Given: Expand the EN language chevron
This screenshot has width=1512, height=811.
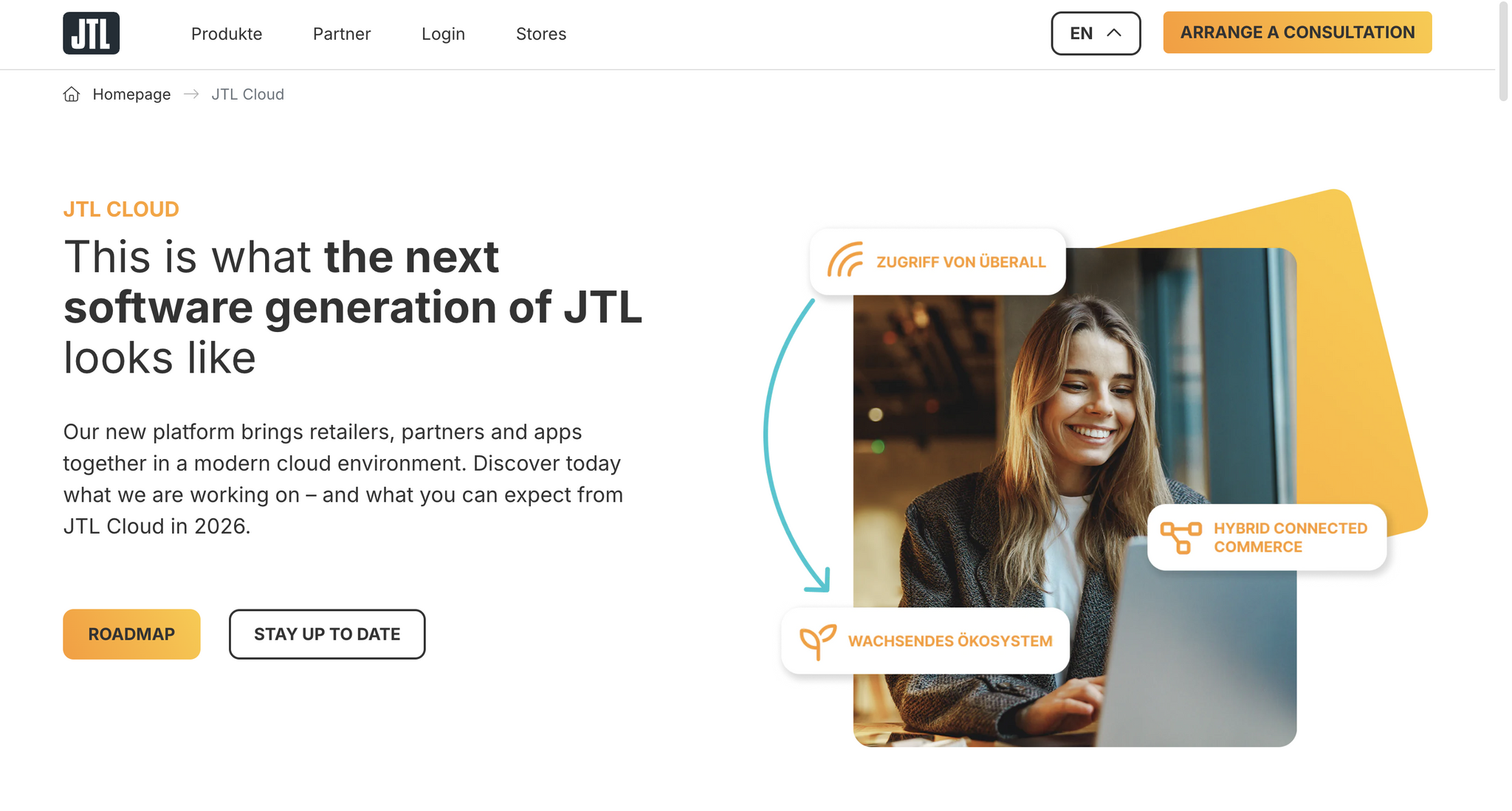Looking at the screenshot, I should point(1114,32).
